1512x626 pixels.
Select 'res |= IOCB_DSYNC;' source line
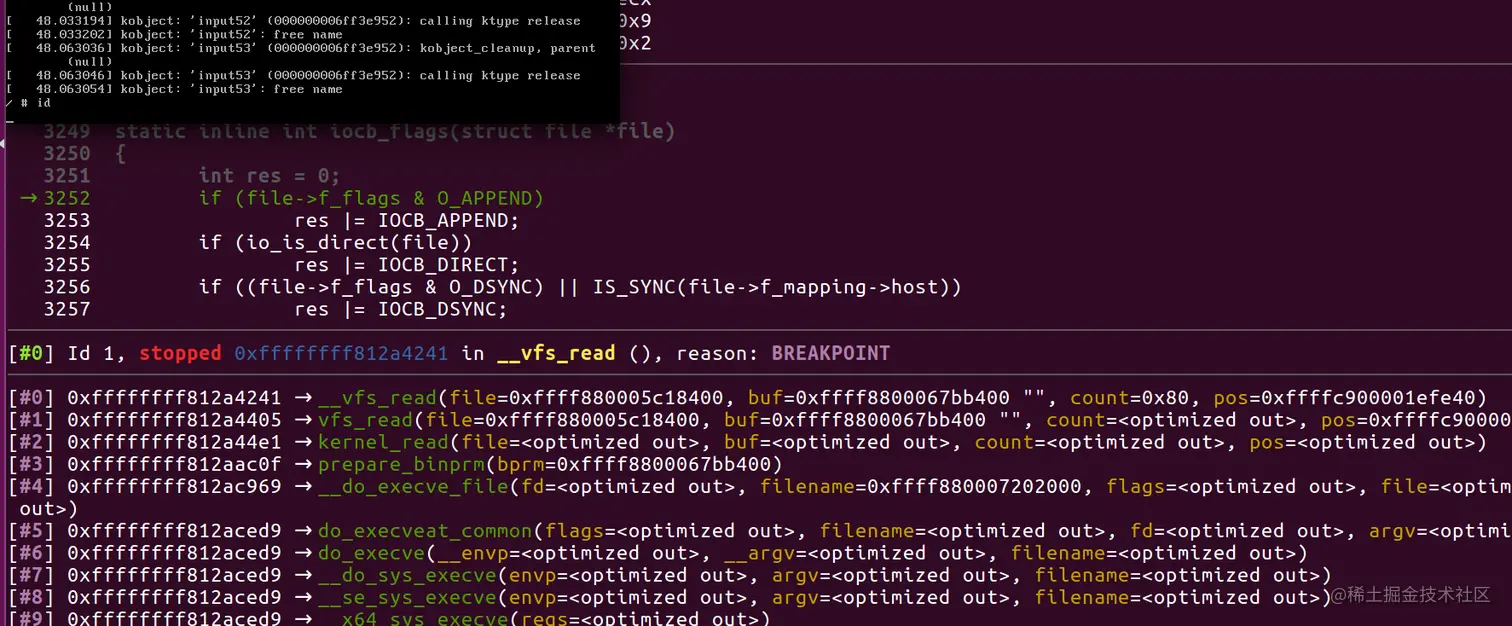click(401, 309)
